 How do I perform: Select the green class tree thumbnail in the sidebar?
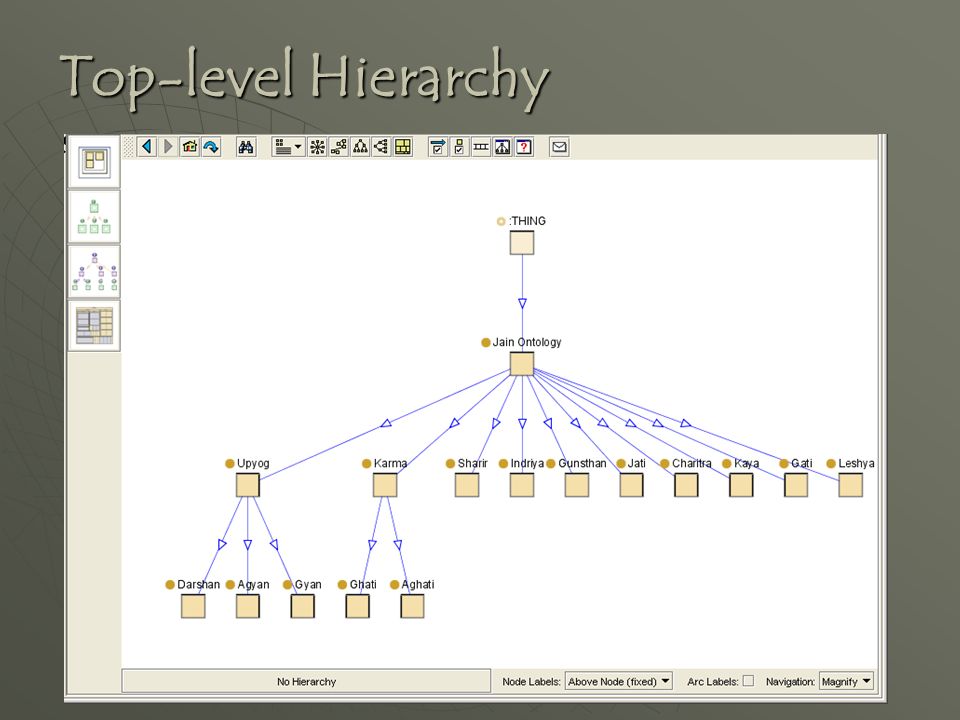[x=94, y=216]
